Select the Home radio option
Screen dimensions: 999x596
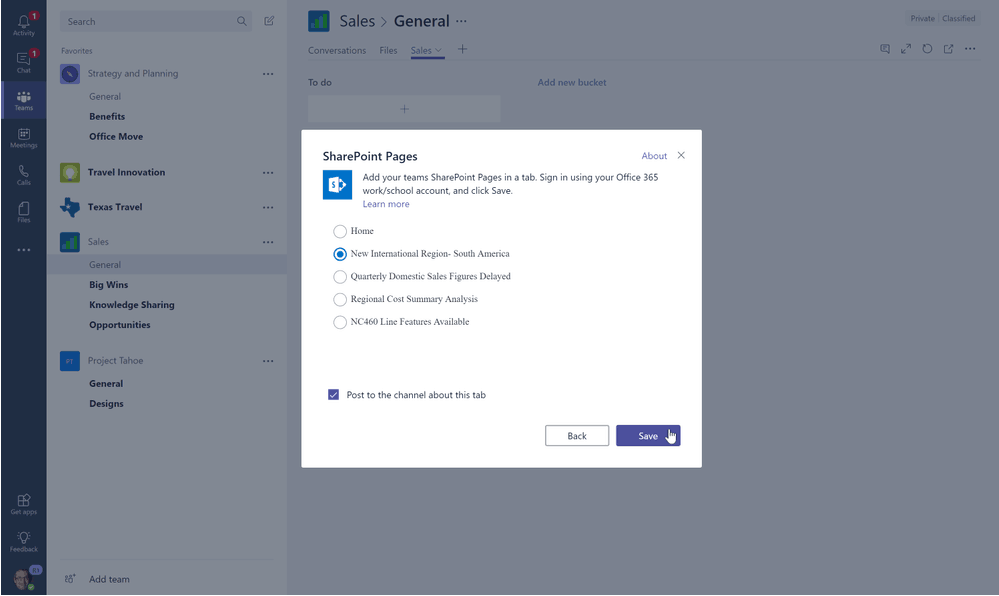tap(340, 231)
